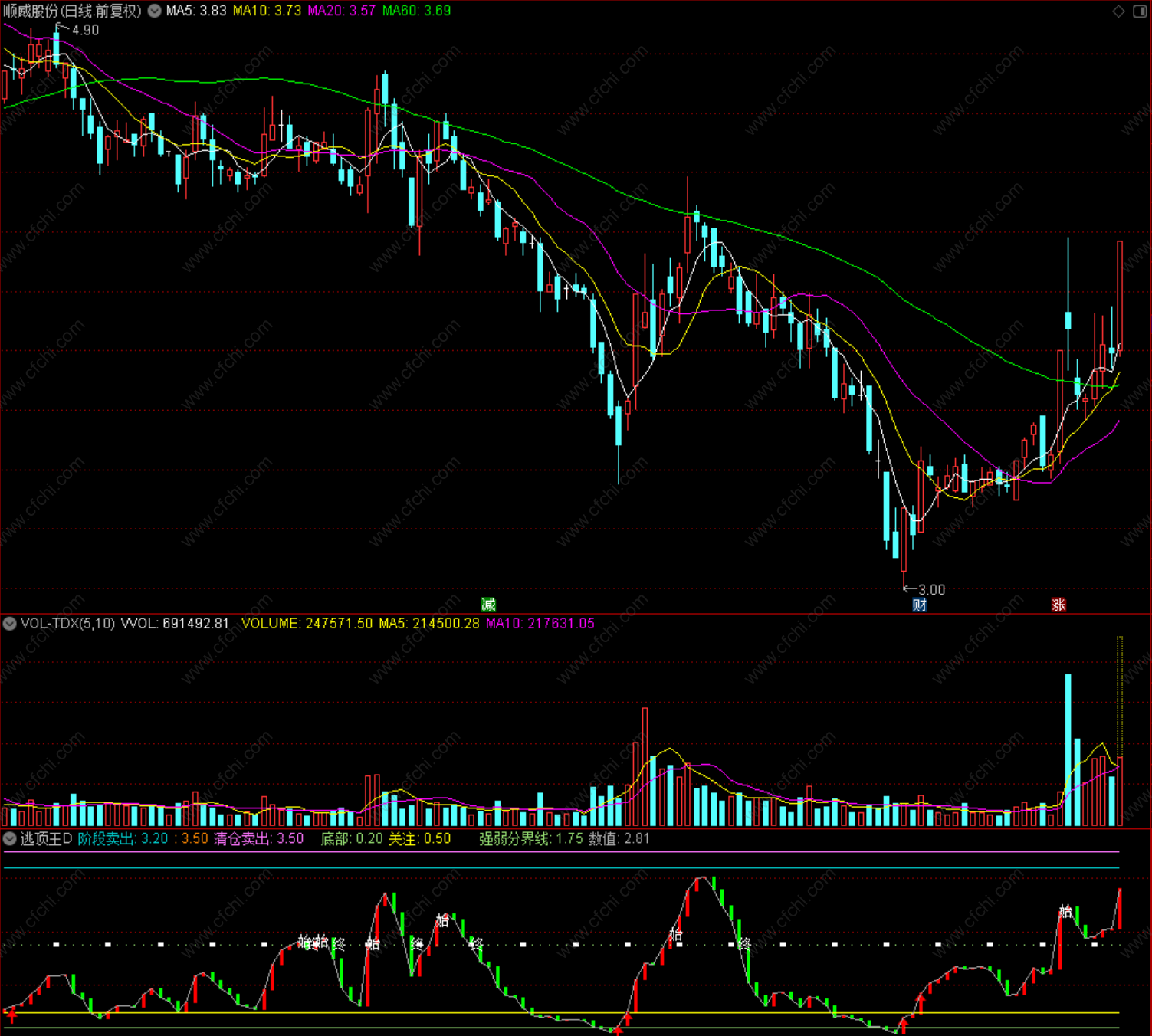Open the main chart indicator dropdown beside 顺威股份 title

tap(154, 11)
